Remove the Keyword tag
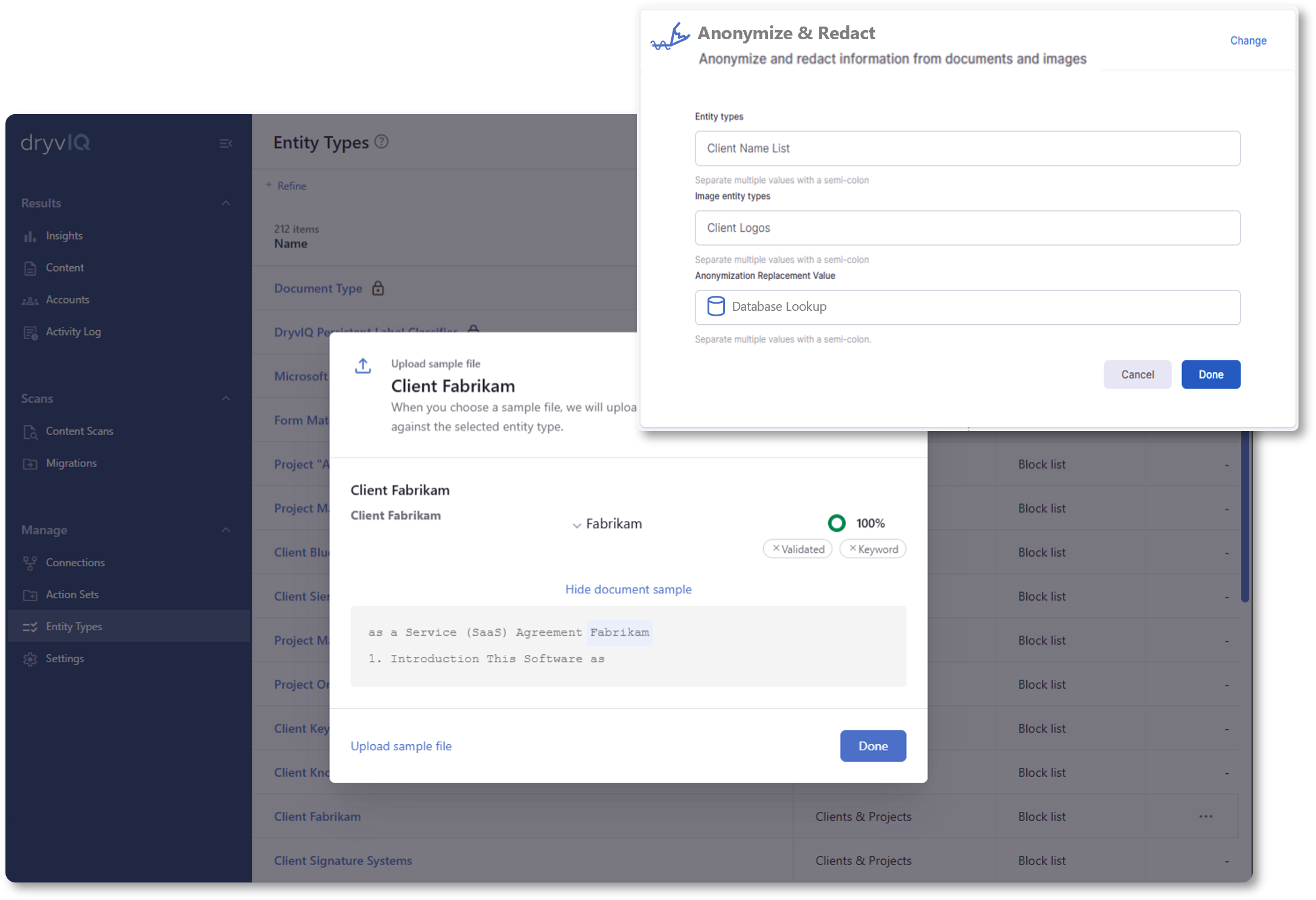This screenshot has height=900, width=1316. [852, 549]
